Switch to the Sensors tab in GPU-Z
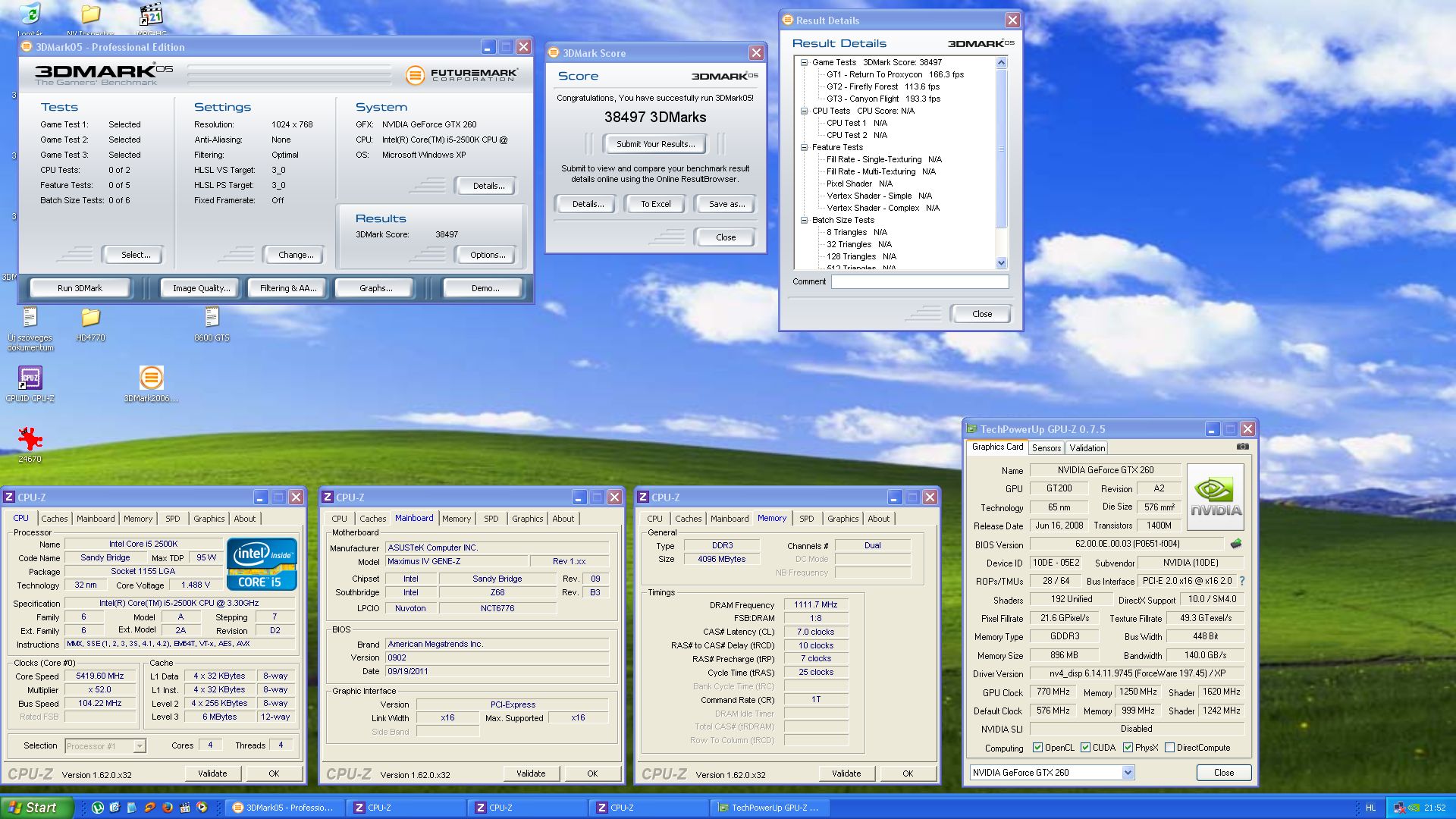 pos(1046,448)
